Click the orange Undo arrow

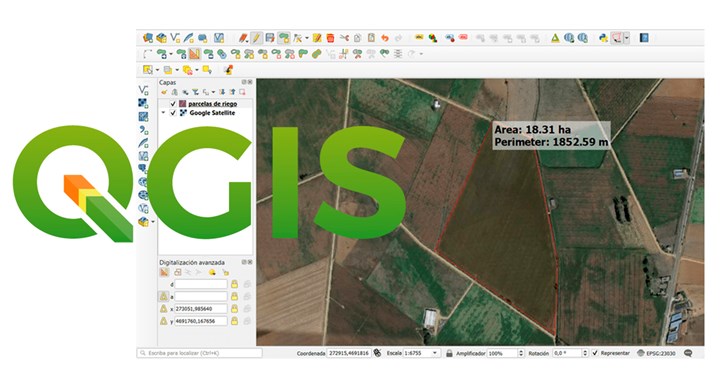(385, 38)
